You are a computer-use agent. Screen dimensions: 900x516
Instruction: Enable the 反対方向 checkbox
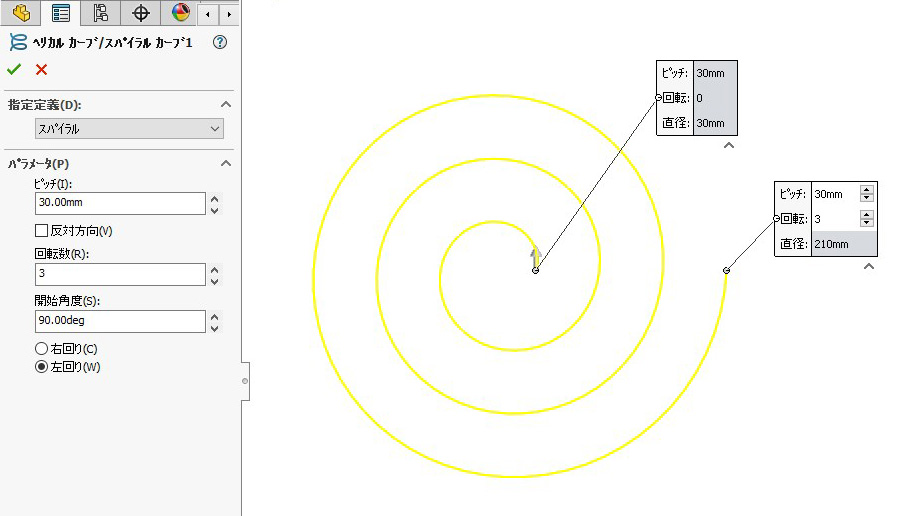(x=42, y=231)
